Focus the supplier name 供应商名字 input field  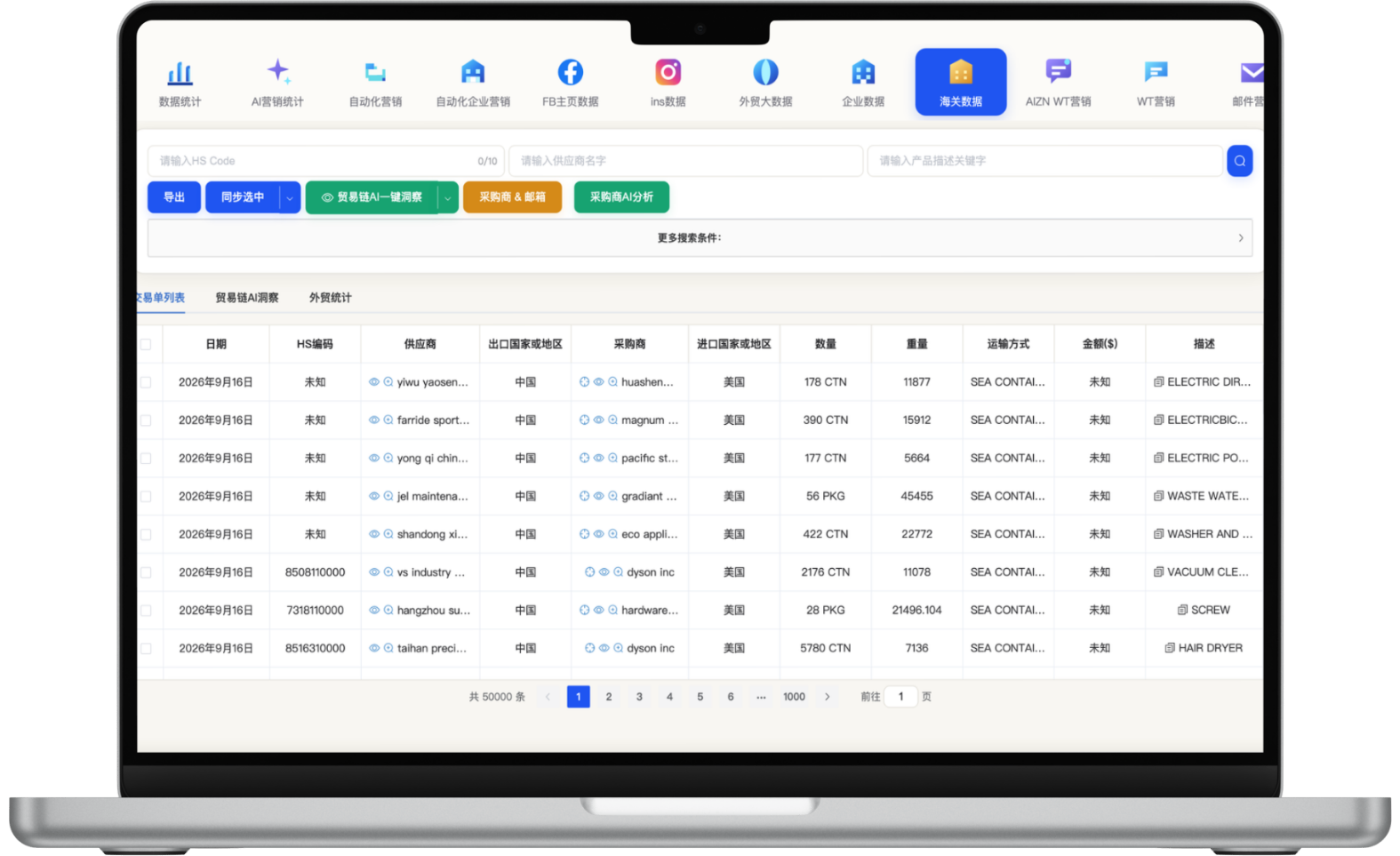[685, 161]
